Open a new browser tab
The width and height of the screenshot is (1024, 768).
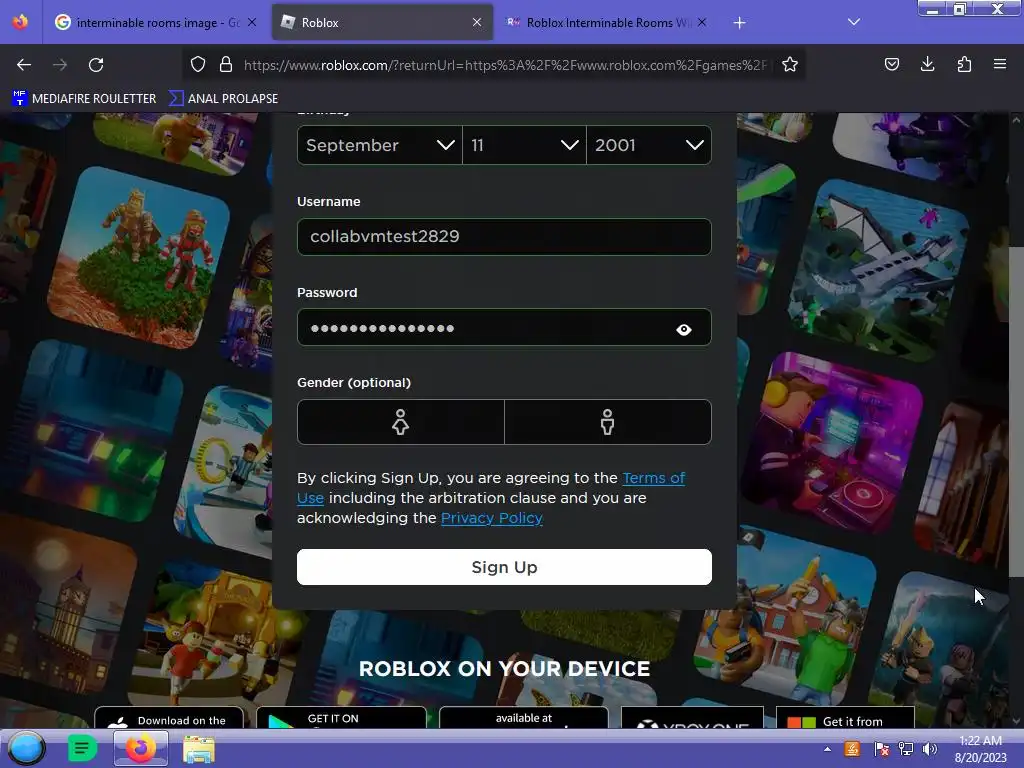coord(739,23)
